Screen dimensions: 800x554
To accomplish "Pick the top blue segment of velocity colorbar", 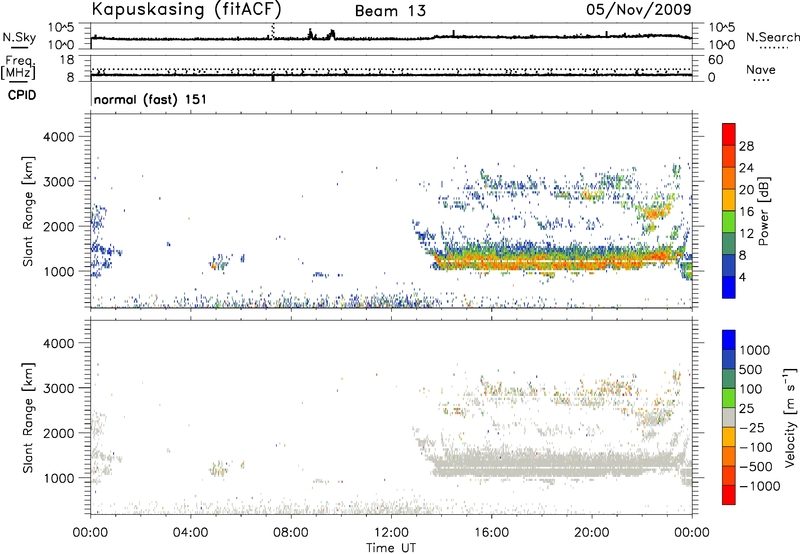I will click(729, 340).
